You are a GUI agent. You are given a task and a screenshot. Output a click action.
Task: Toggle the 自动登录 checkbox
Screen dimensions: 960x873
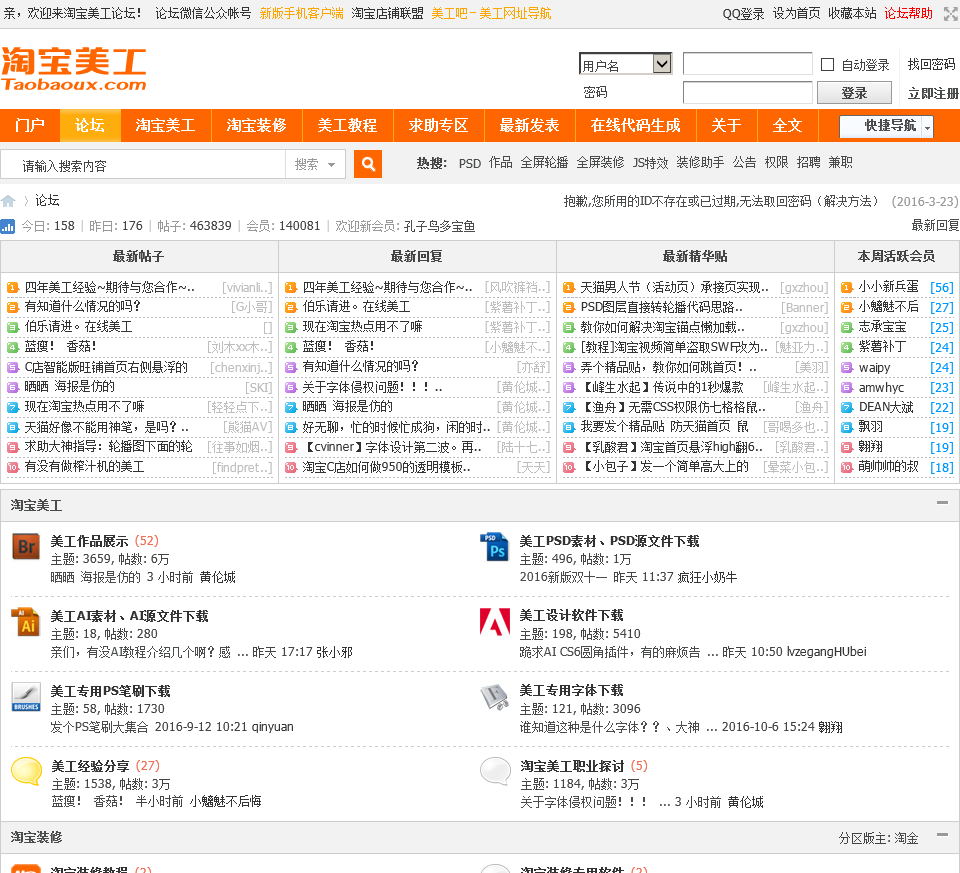tap(827, 64)
